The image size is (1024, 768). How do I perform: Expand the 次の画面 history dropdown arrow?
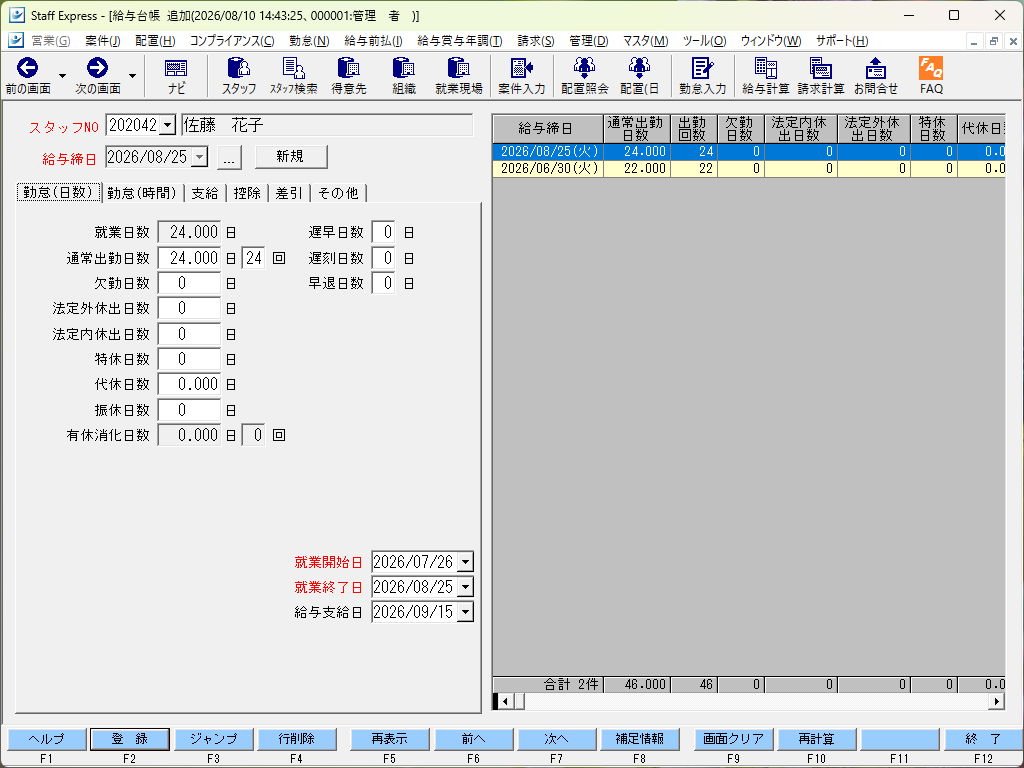(x=133, y=76)
